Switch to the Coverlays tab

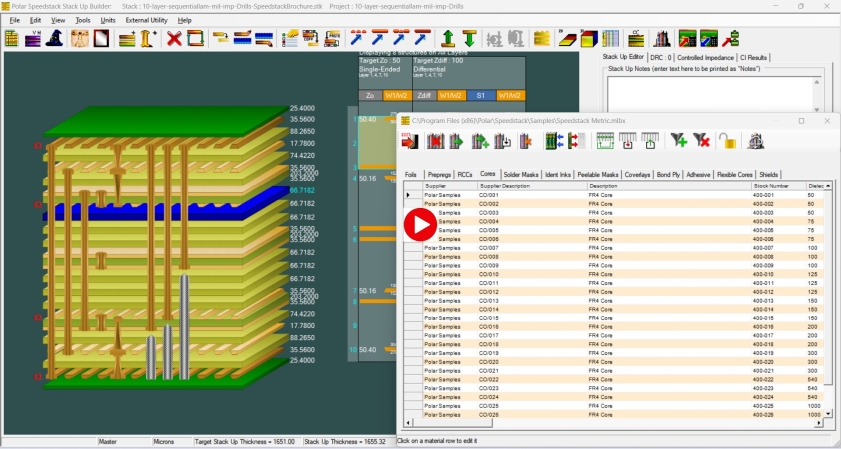coord(638,175)
